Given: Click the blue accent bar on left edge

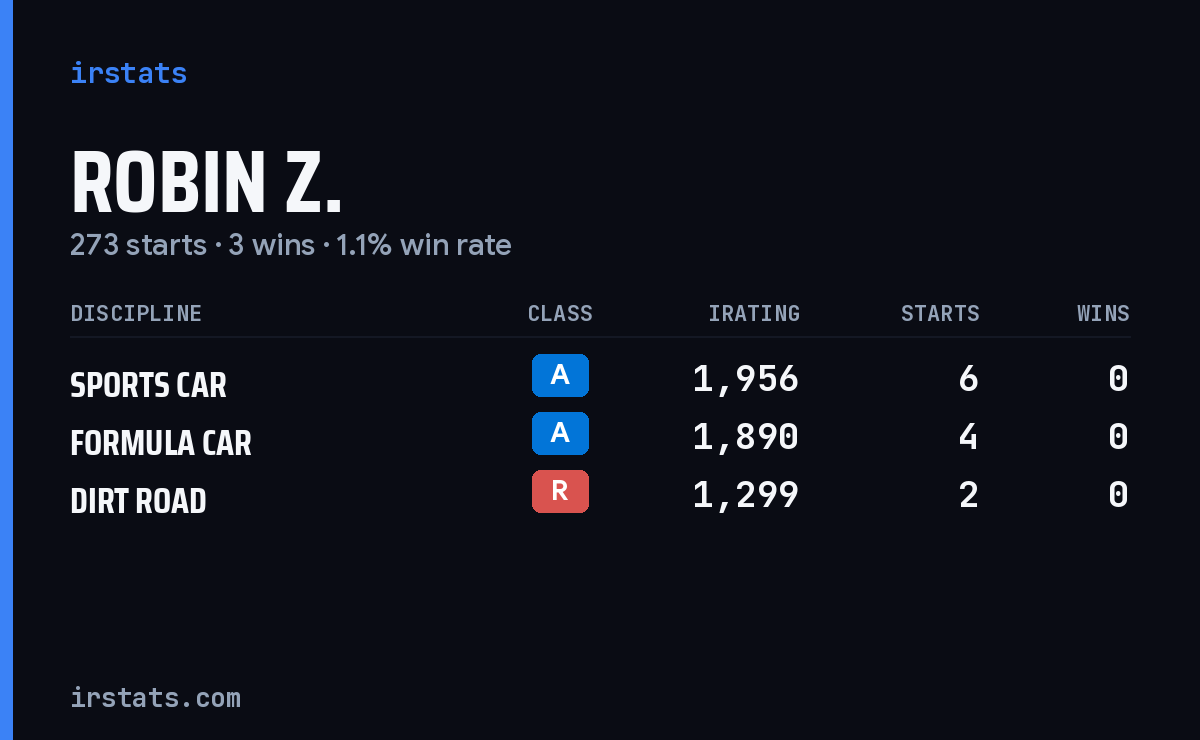Looking at the screenshot, I should [6, 370].
